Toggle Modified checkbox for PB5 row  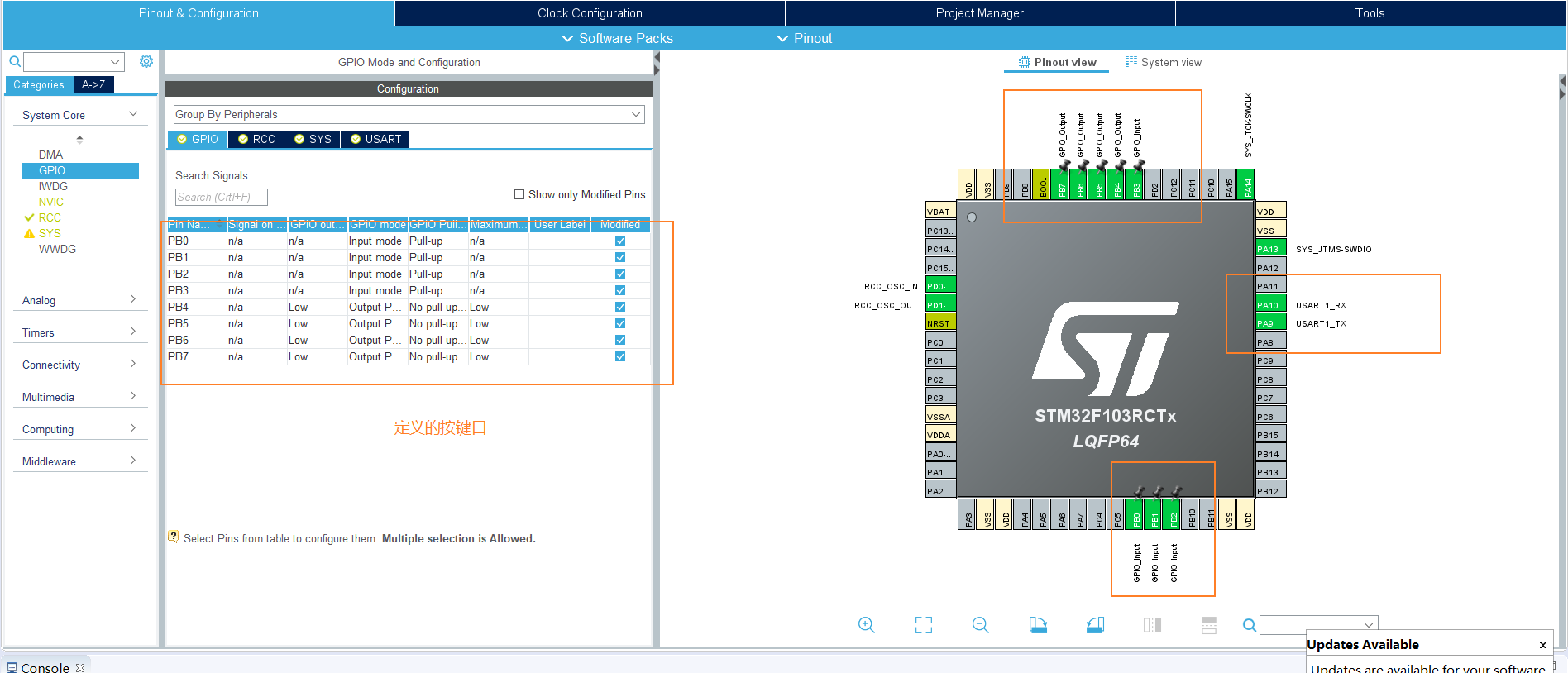tap(620, 323)
